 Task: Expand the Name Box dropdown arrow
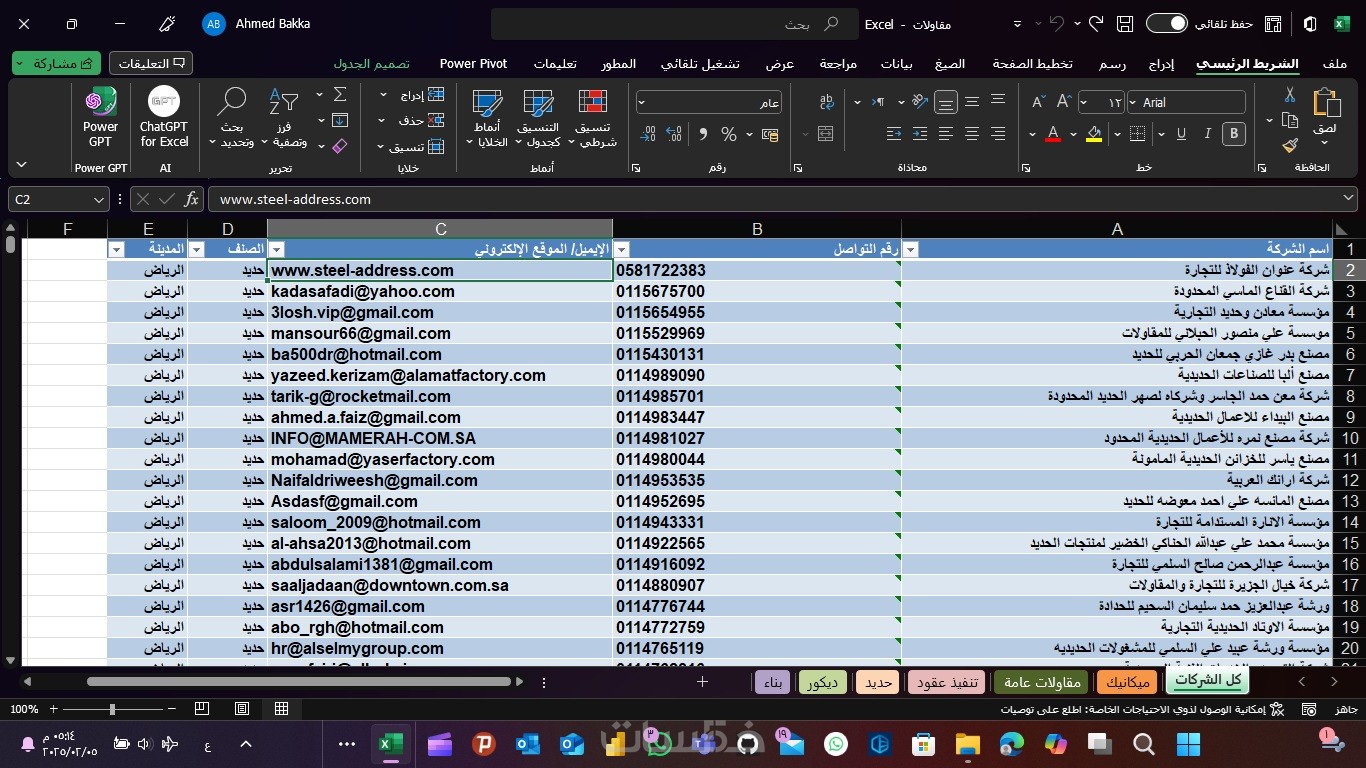[98, 200]
